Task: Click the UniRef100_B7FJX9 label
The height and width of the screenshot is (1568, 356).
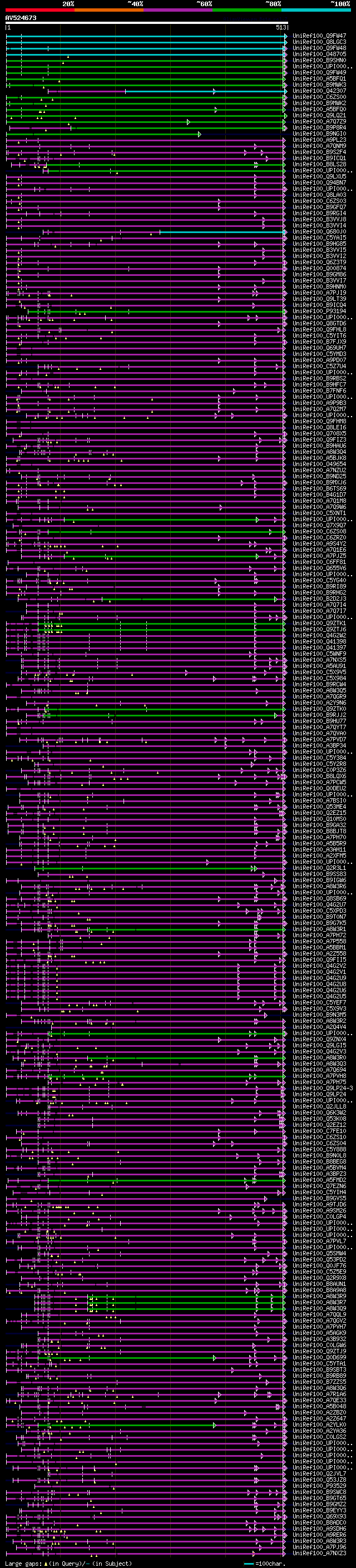Action: 319,342
